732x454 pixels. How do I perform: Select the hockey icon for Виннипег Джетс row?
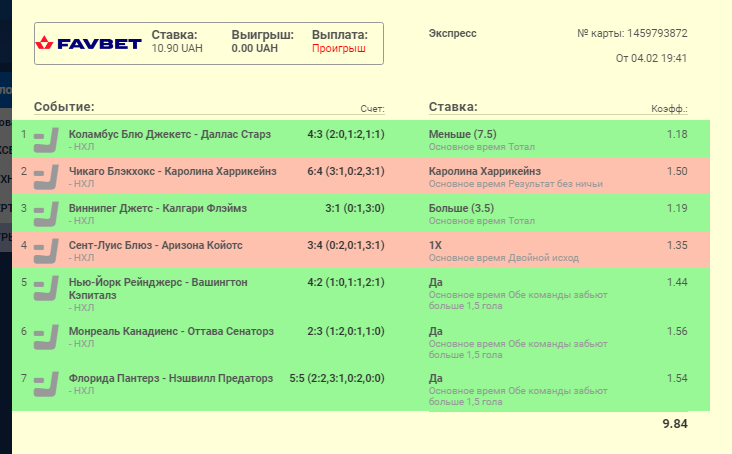[x=45, y=214]
